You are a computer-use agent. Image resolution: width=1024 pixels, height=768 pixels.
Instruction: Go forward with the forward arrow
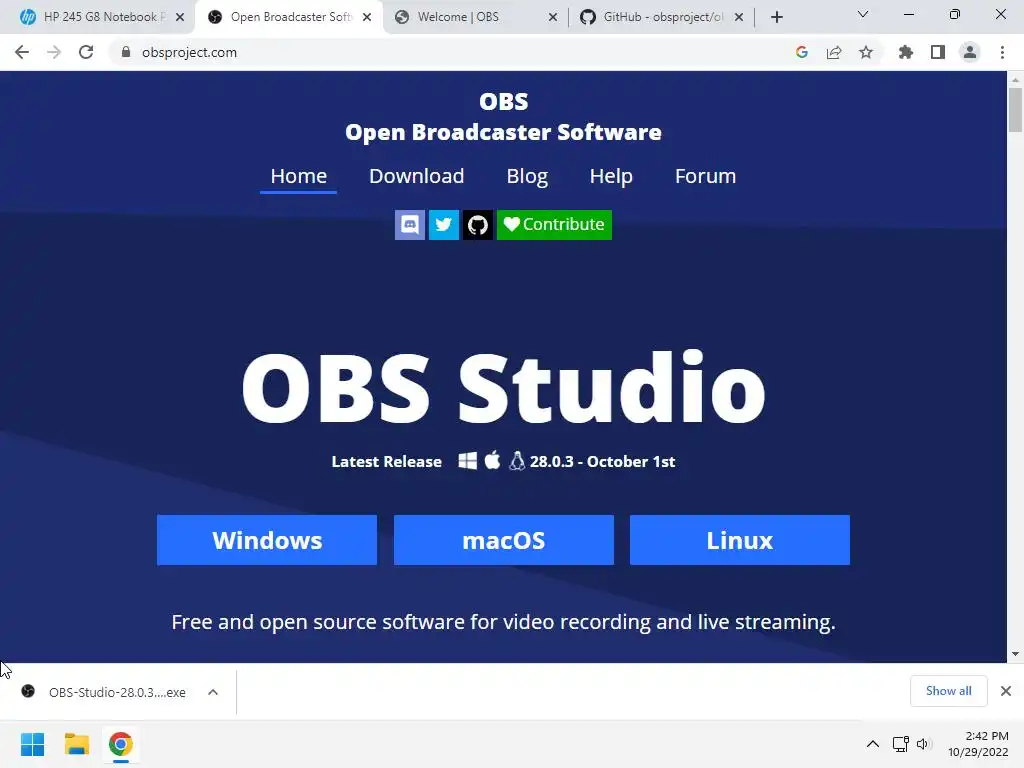(54, 52)
